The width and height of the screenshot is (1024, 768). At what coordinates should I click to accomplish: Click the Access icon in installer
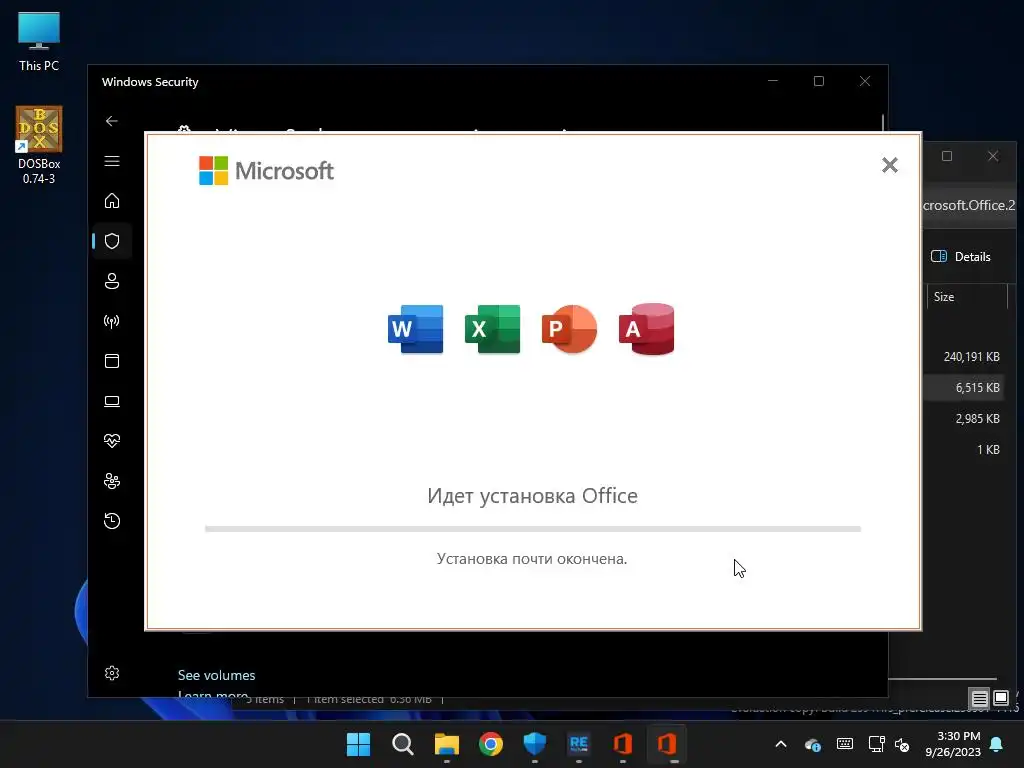coord(647,329)
